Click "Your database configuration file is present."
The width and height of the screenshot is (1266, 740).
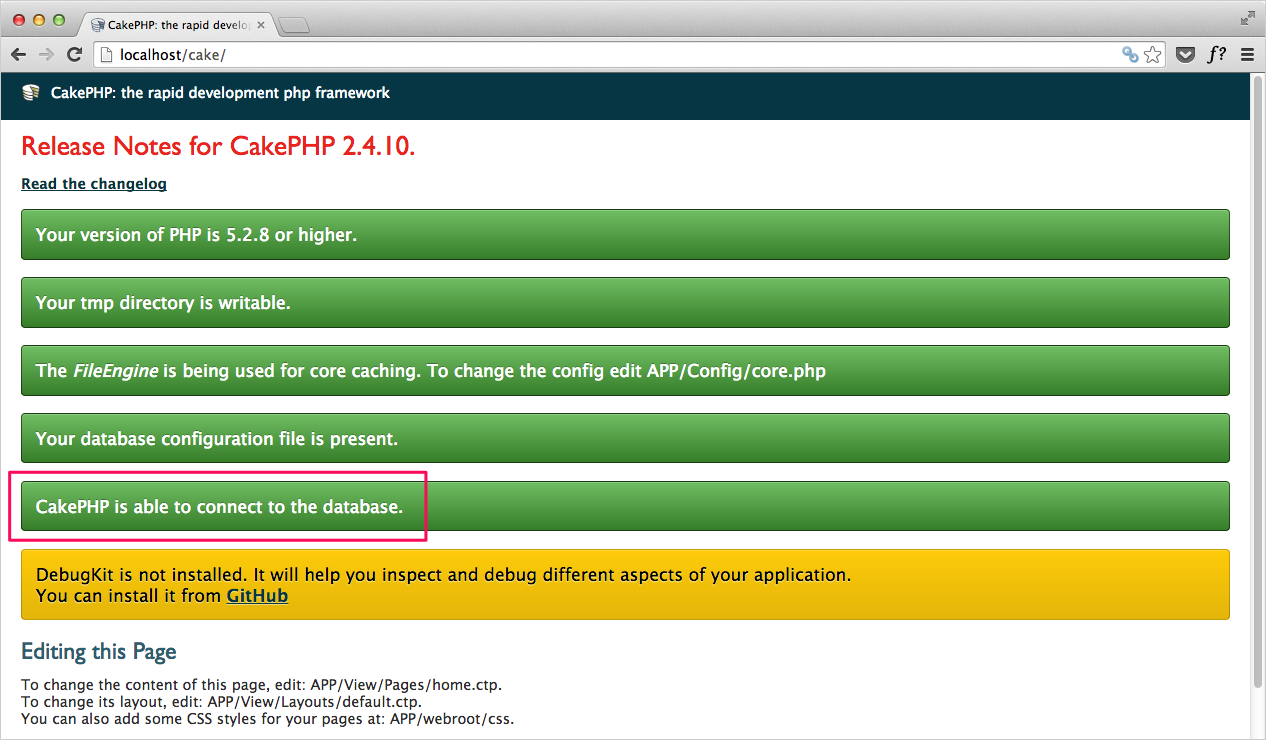pos(625,439)
